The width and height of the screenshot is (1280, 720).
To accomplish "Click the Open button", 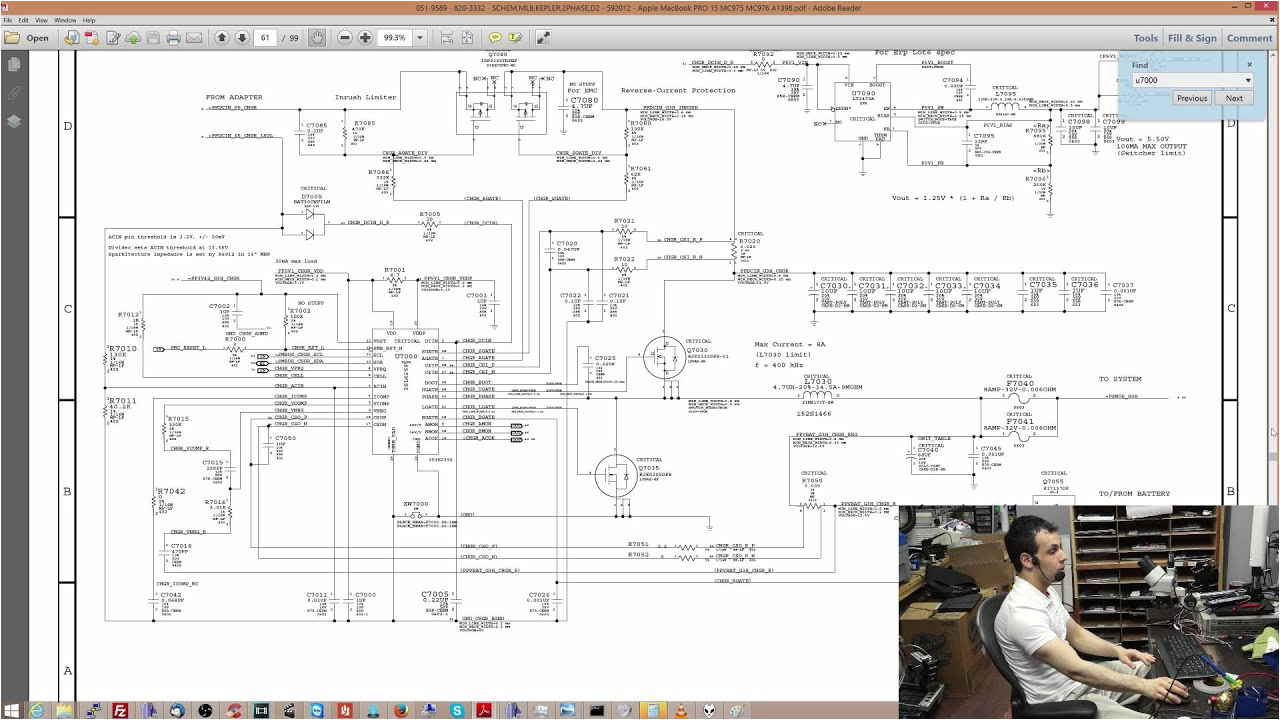I will click(32, 38).
